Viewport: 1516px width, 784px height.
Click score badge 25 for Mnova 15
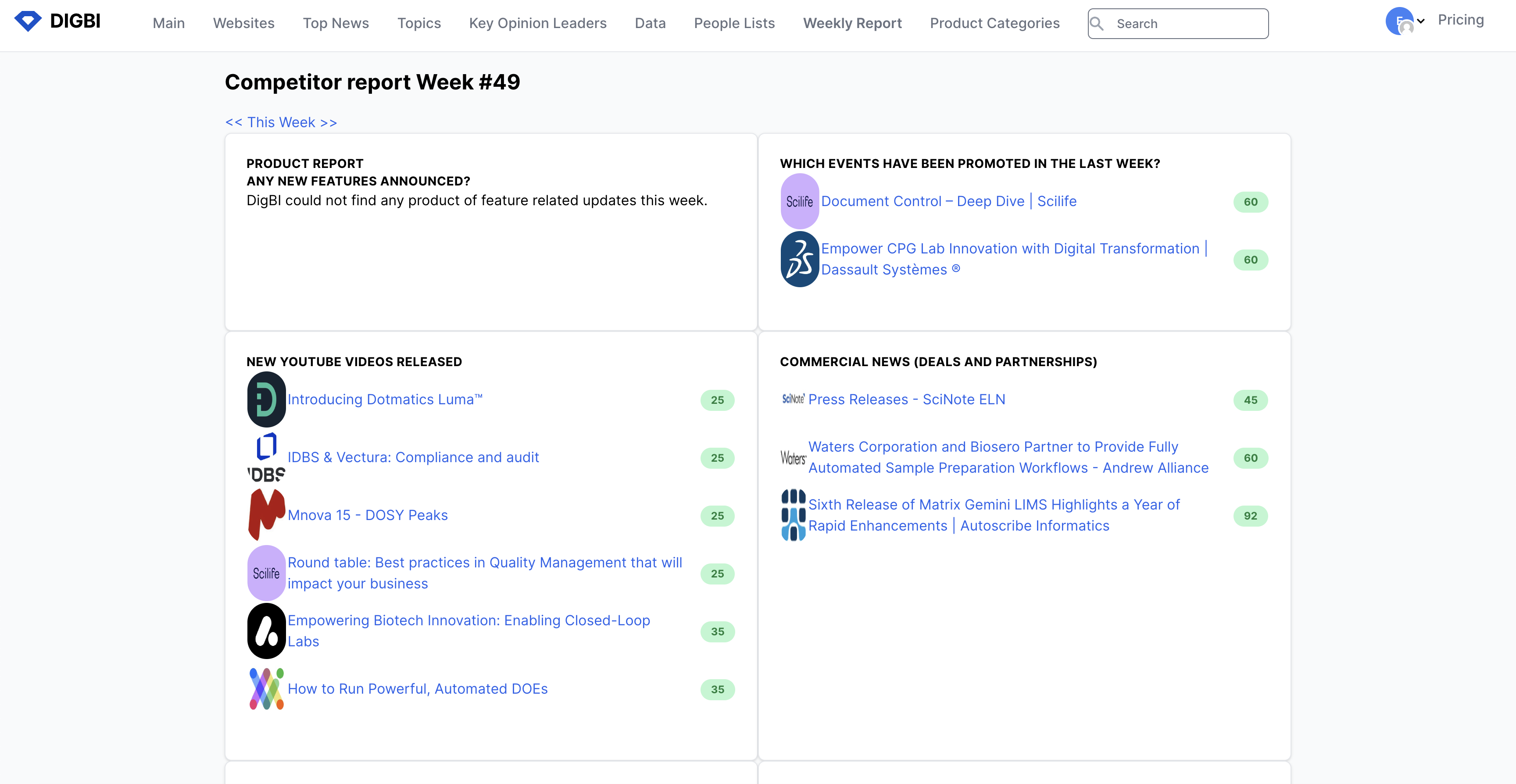click(x=717, y=516)
